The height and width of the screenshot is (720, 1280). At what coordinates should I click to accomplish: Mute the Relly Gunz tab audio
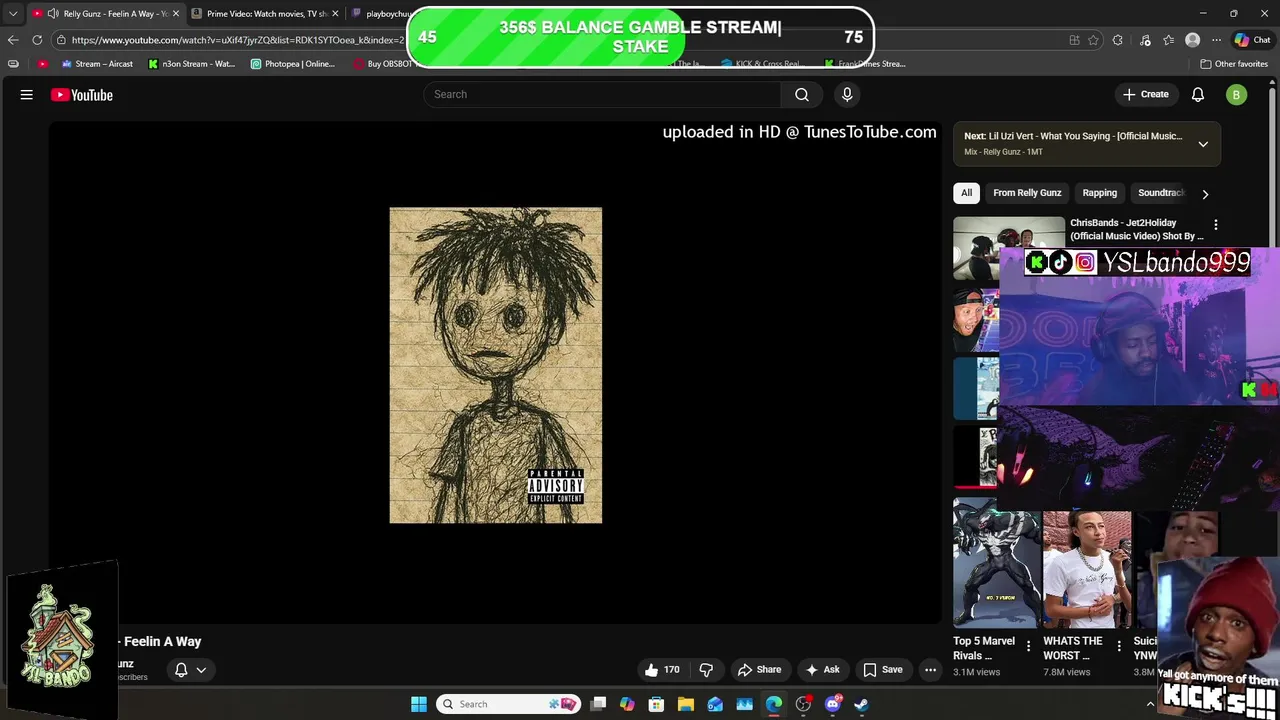click(x=52, y=14)
